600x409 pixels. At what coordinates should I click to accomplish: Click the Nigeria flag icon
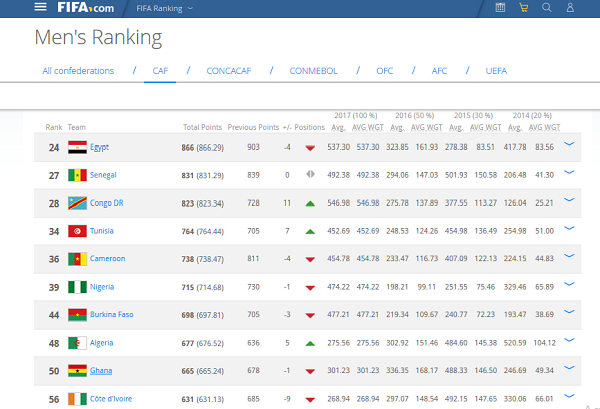[x=77, y=287]
